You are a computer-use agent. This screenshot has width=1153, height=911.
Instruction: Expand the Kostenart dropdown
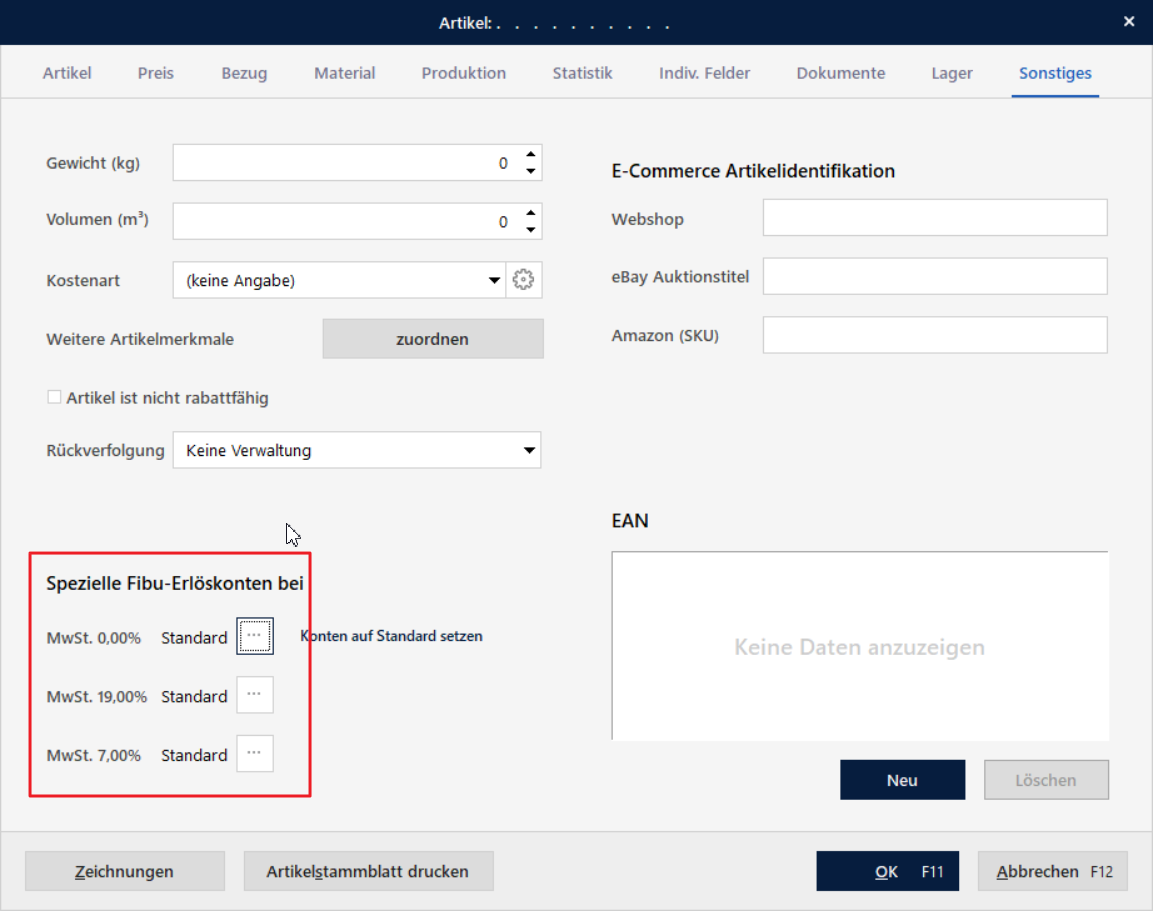[x=494, y=280]
